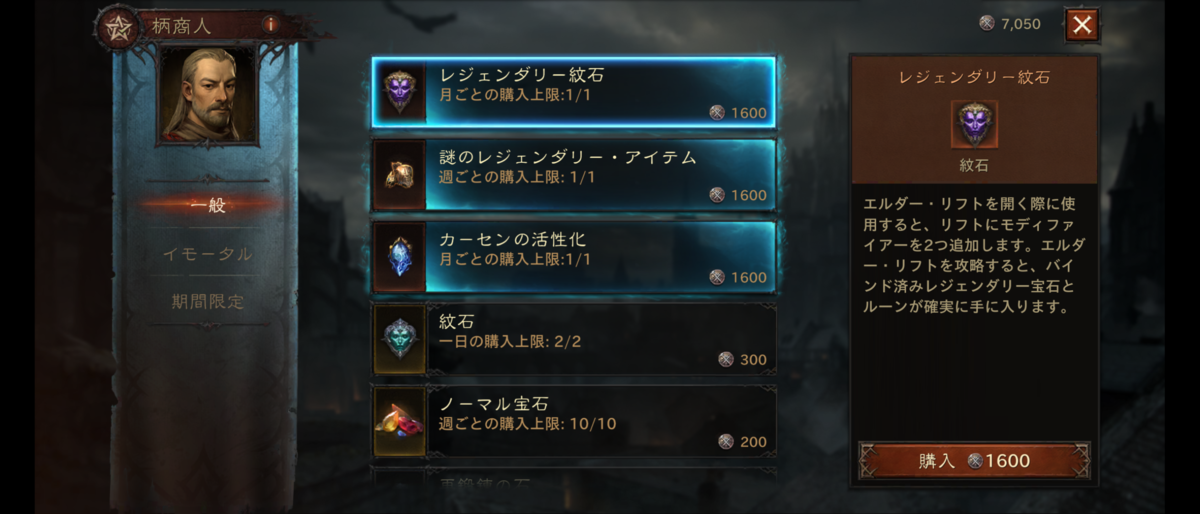Select the 紋石 300 price entry
Screen dimensions: 1200x514
[574, 339]
